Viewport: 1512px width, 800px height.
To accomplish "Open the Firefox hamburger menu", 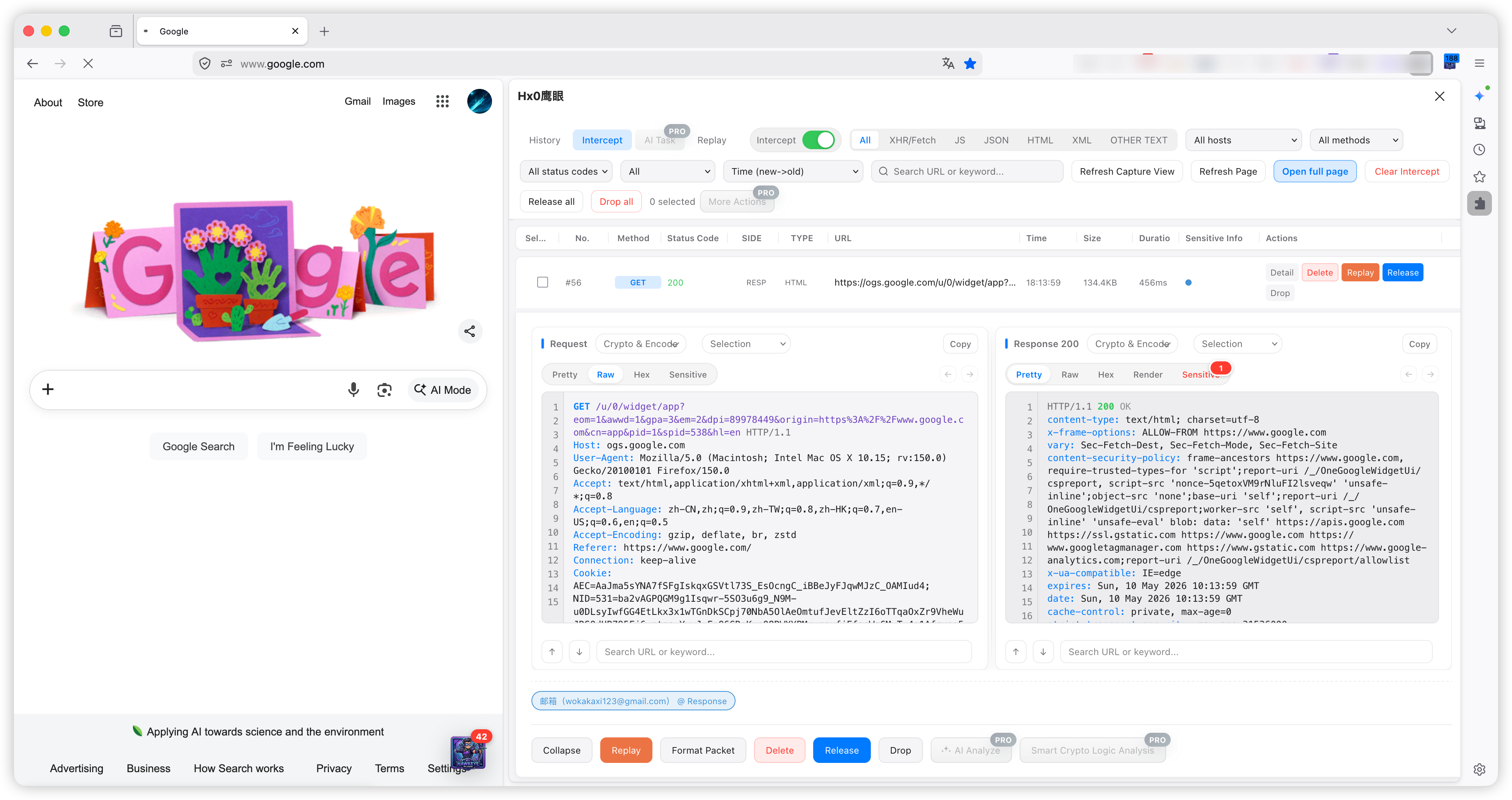I will pyautogui.click(x=1479, y=63).
